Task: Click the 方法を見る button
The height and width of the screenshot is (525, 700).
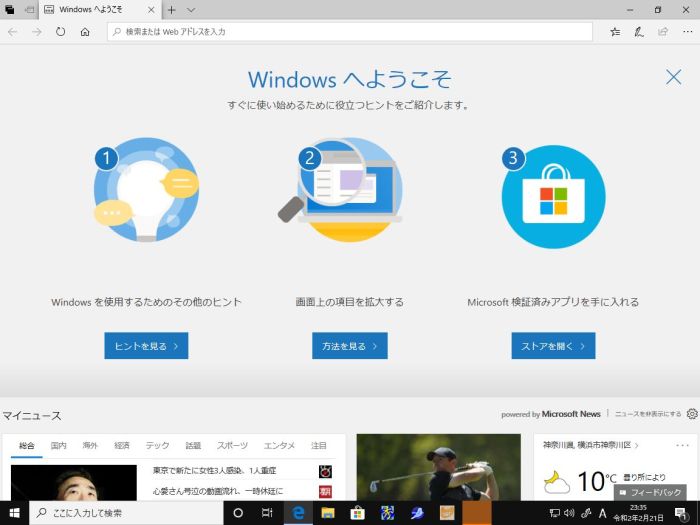Action: pyautogui.click(x=349, y=346)
